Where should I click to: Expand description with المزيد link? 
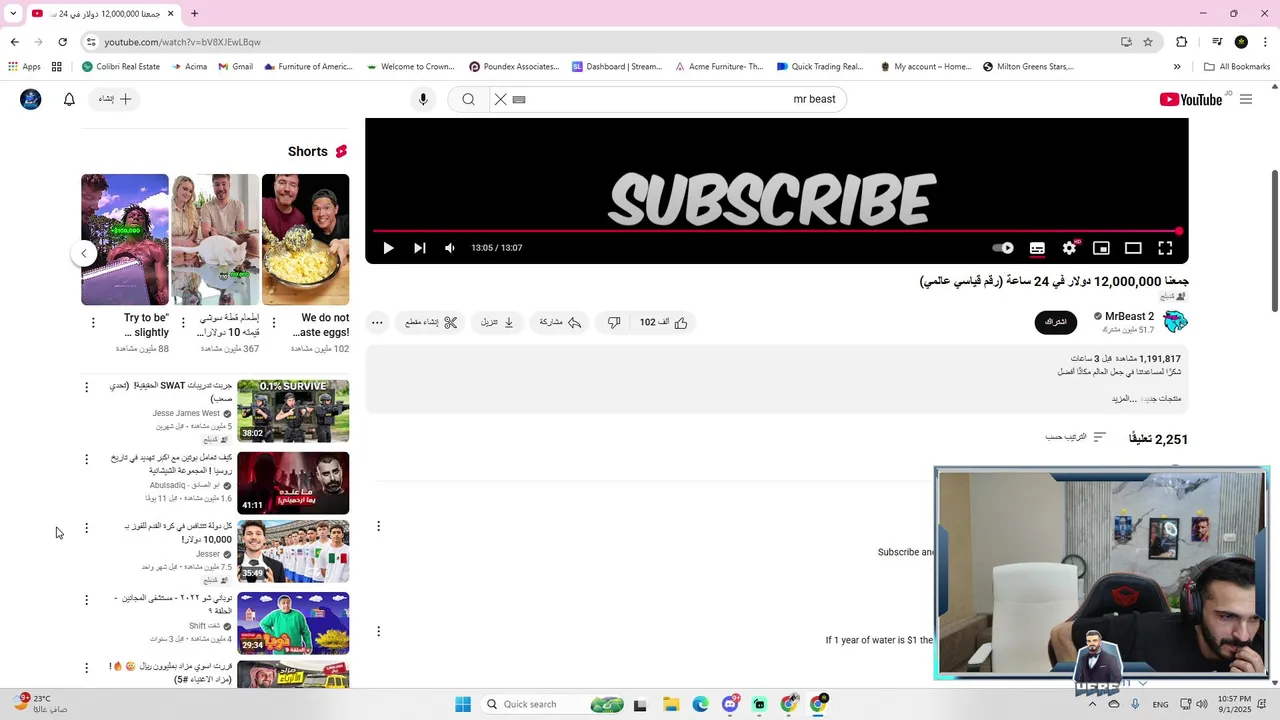1126,399
